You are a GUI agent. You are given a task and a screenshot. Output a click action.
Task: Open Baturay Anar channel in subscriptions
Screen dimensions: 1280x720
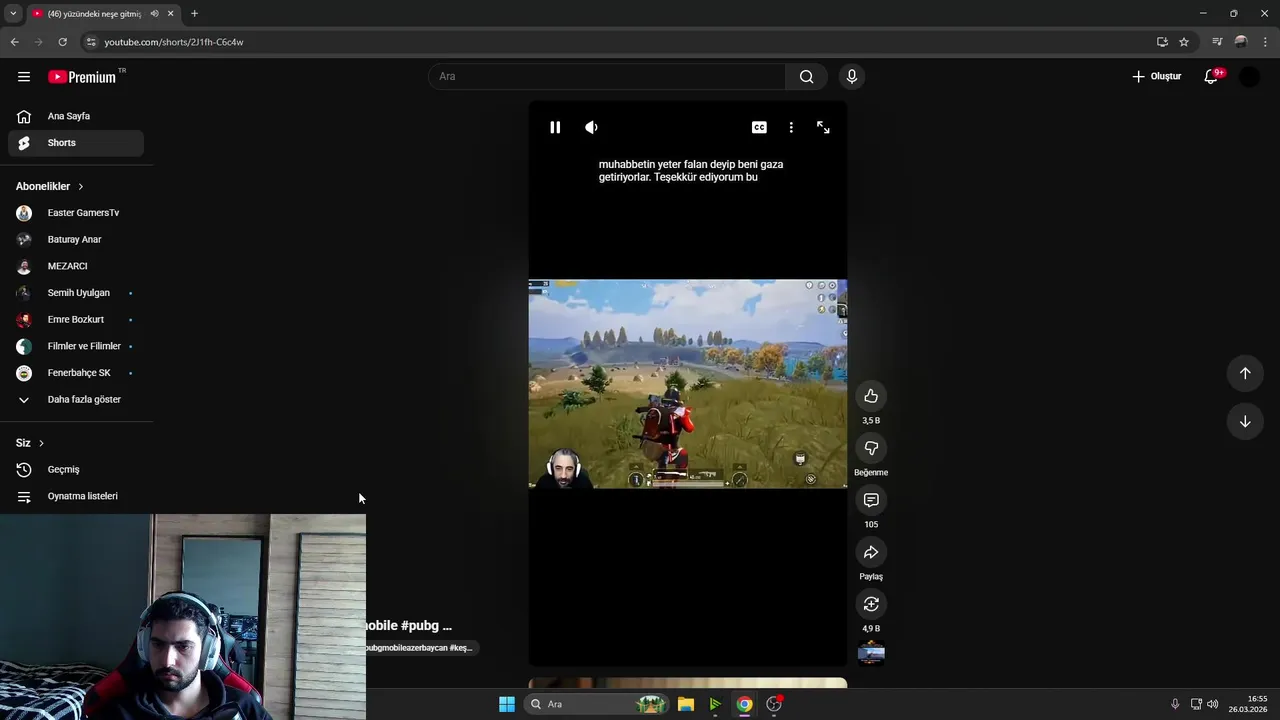click(x=76, y=240)
